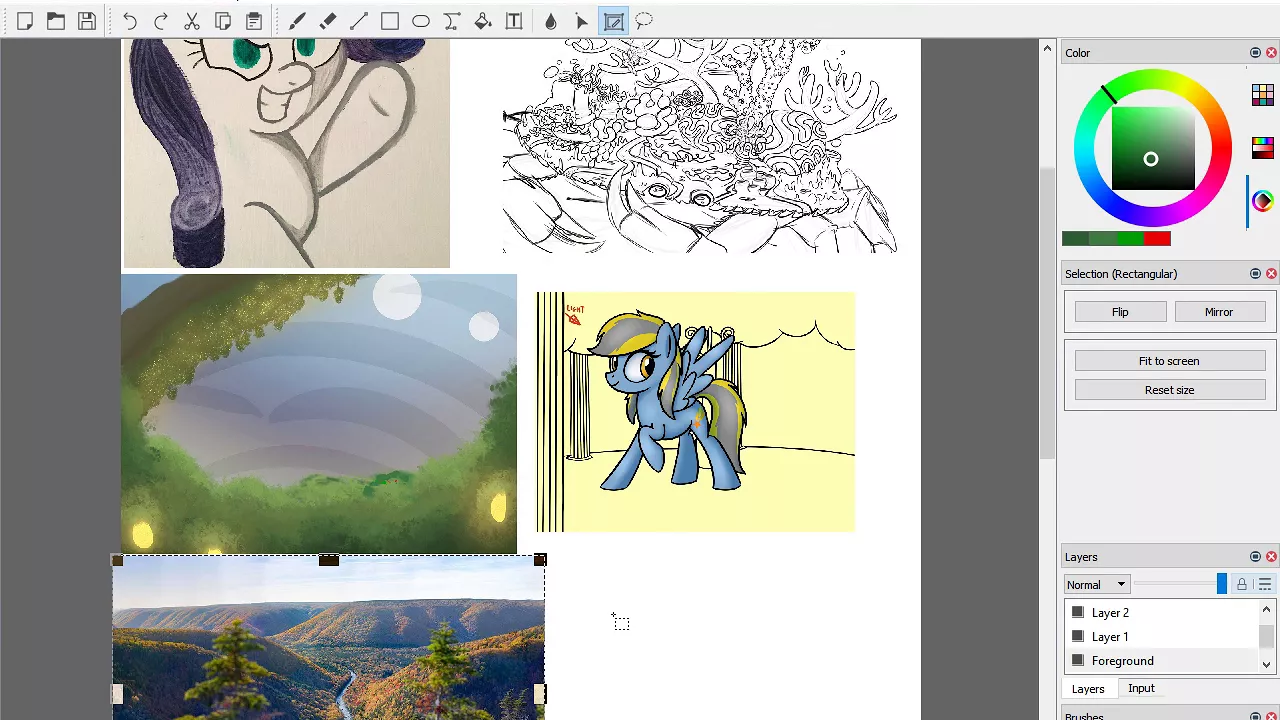1280x720 pixels.
Task: Select the Brush tool
Action: (x=297, y=21)
